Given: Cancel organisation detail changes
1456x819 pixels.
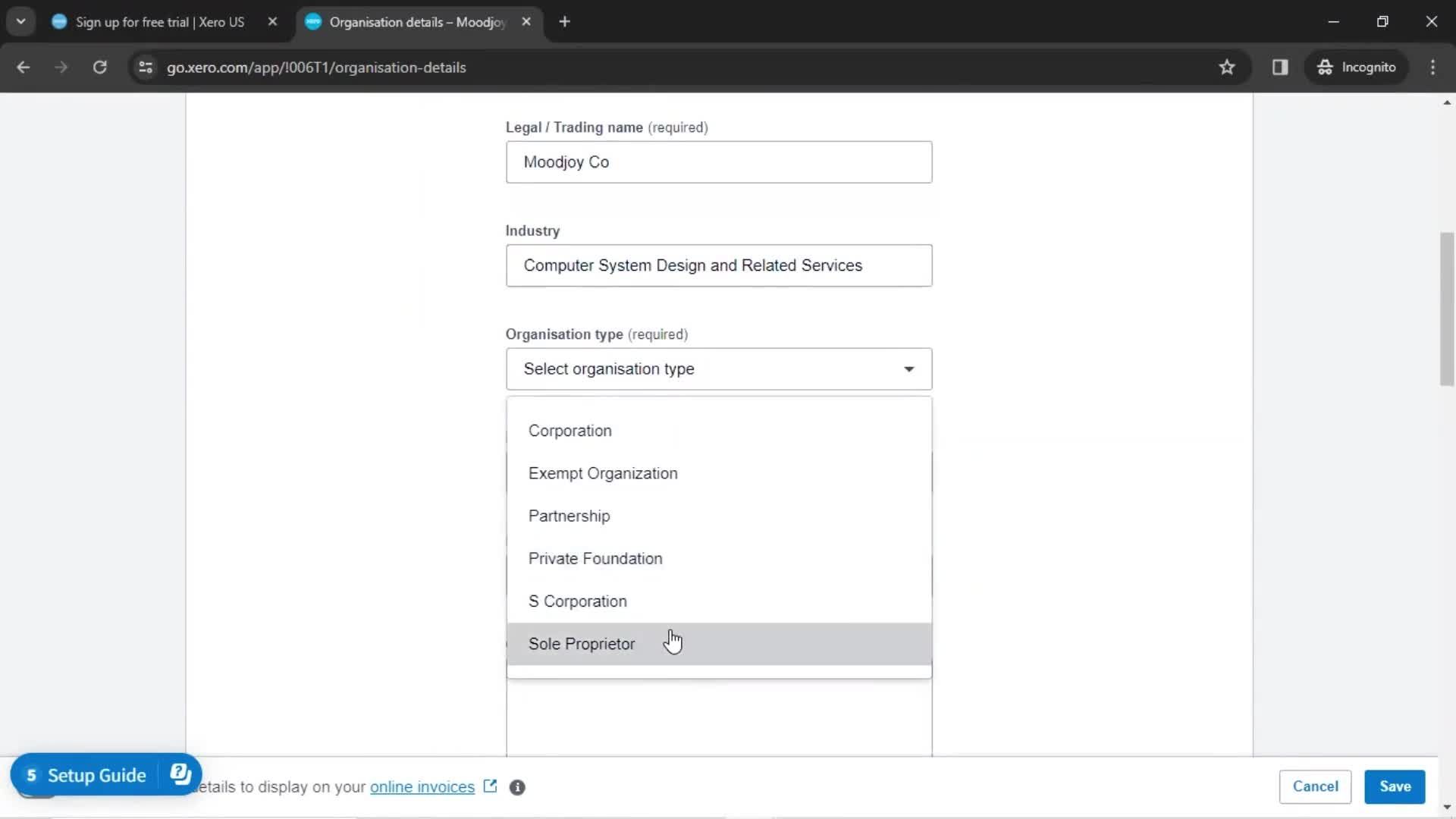Looking at the screenshot, I should pos(1315,786).
